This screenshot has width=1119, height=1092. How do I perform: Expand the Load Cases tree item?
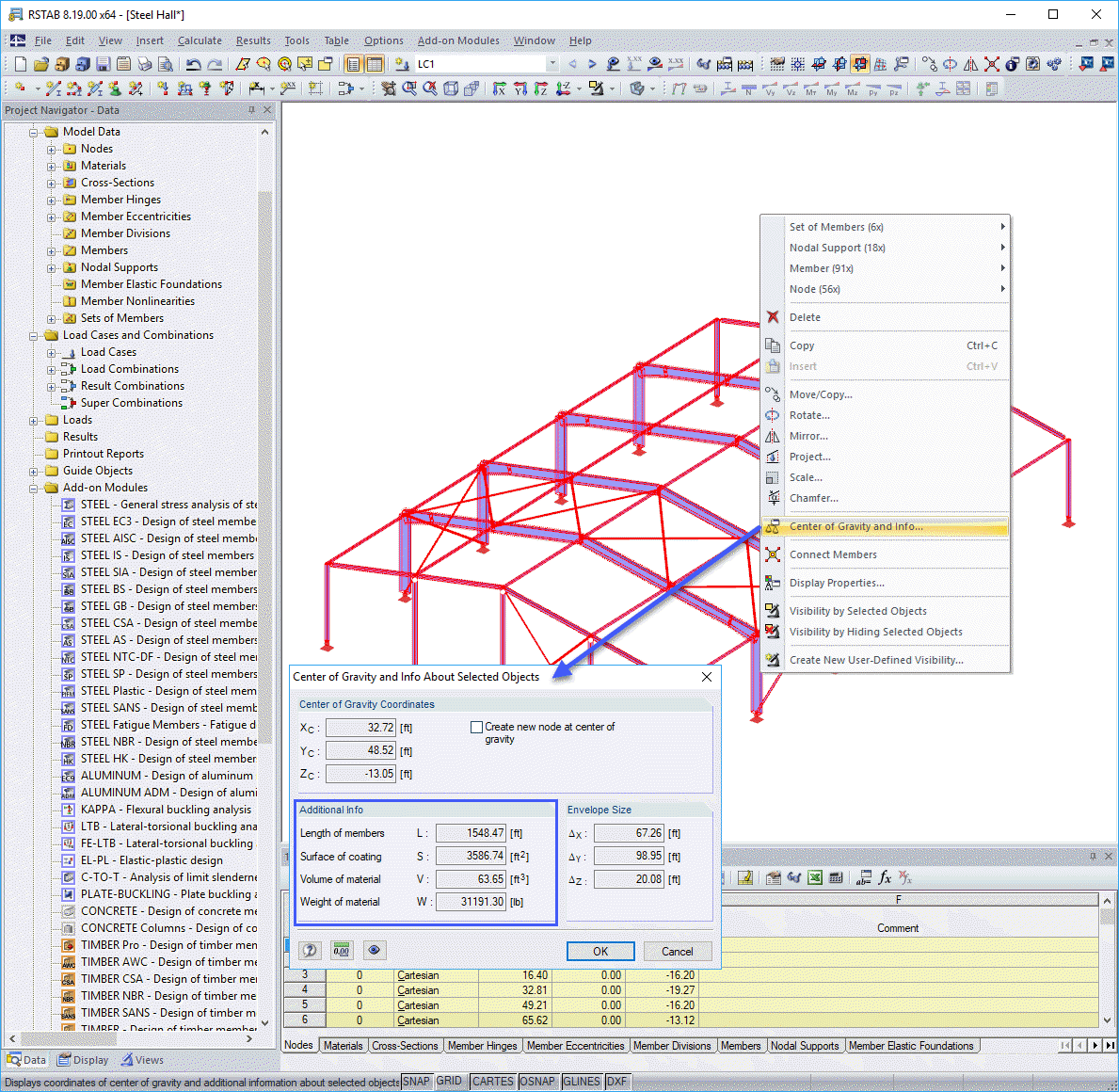(52, 353)
